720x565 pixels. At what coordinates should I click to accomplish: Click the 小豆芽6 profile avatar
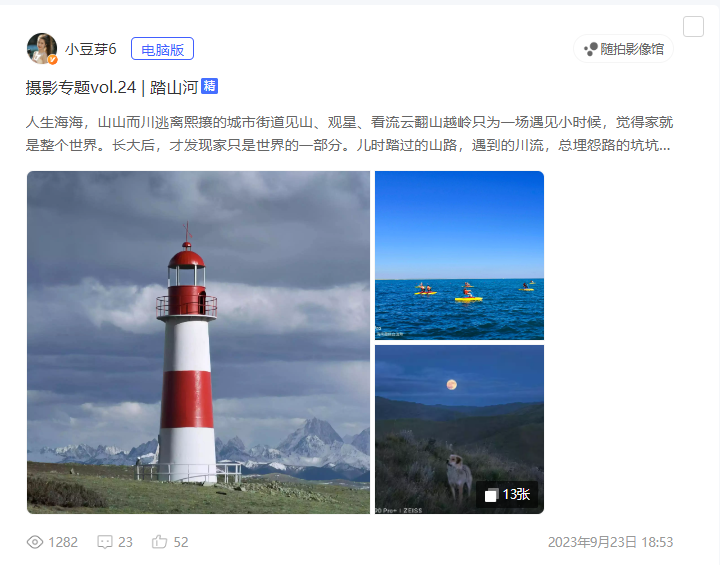pyautogui.click(x=42, y=48)
